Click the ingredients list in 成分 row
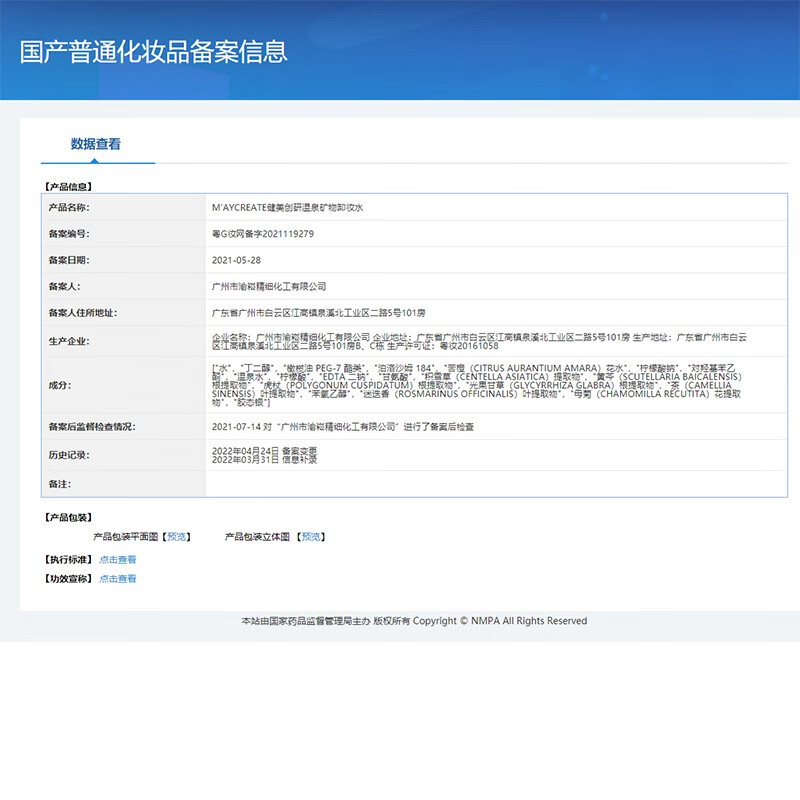 point(477,385)
